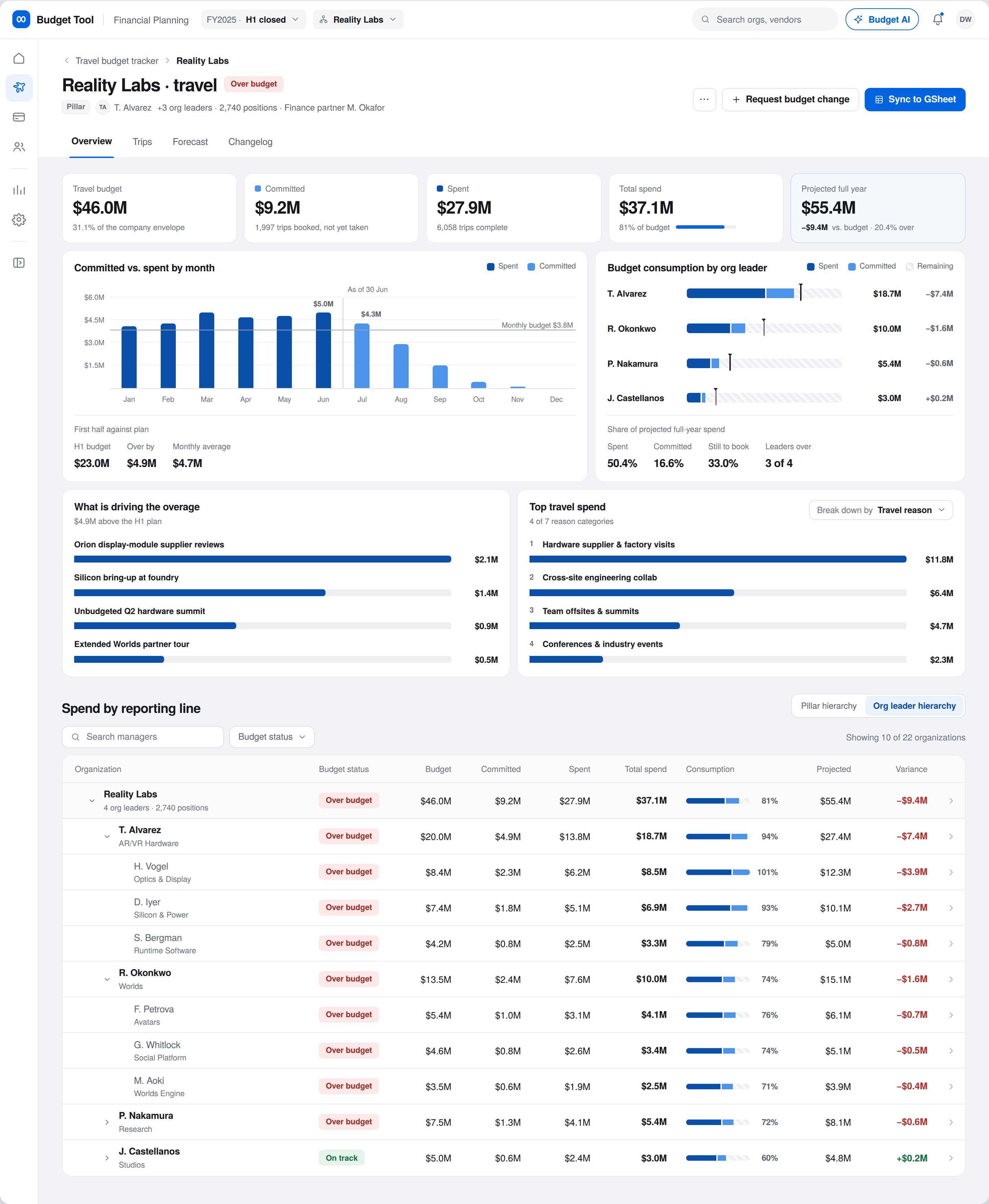Screen dimensions: 989x1204
Task: Click the Budget Tool infinity logo
Action: 21,19
